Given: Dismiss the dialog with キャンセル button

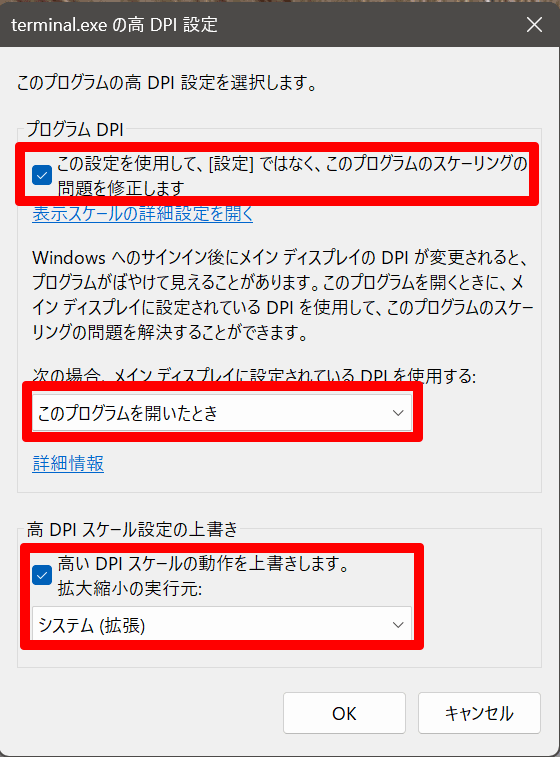Looking at the screenshot, I should pos(479,713).
